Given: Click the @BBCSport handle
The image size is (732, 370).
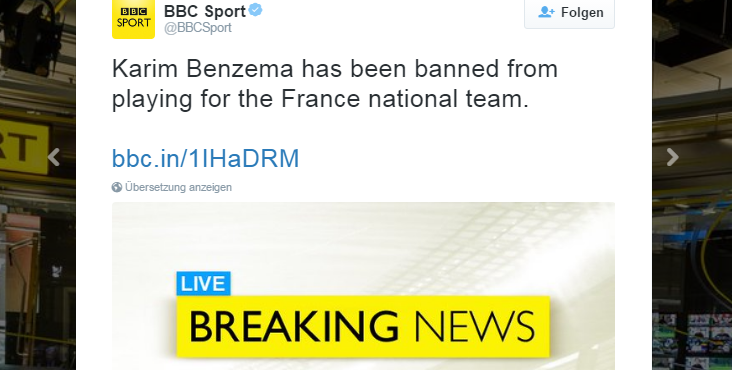Looking at the screenshot, I should tap(197, 28).
